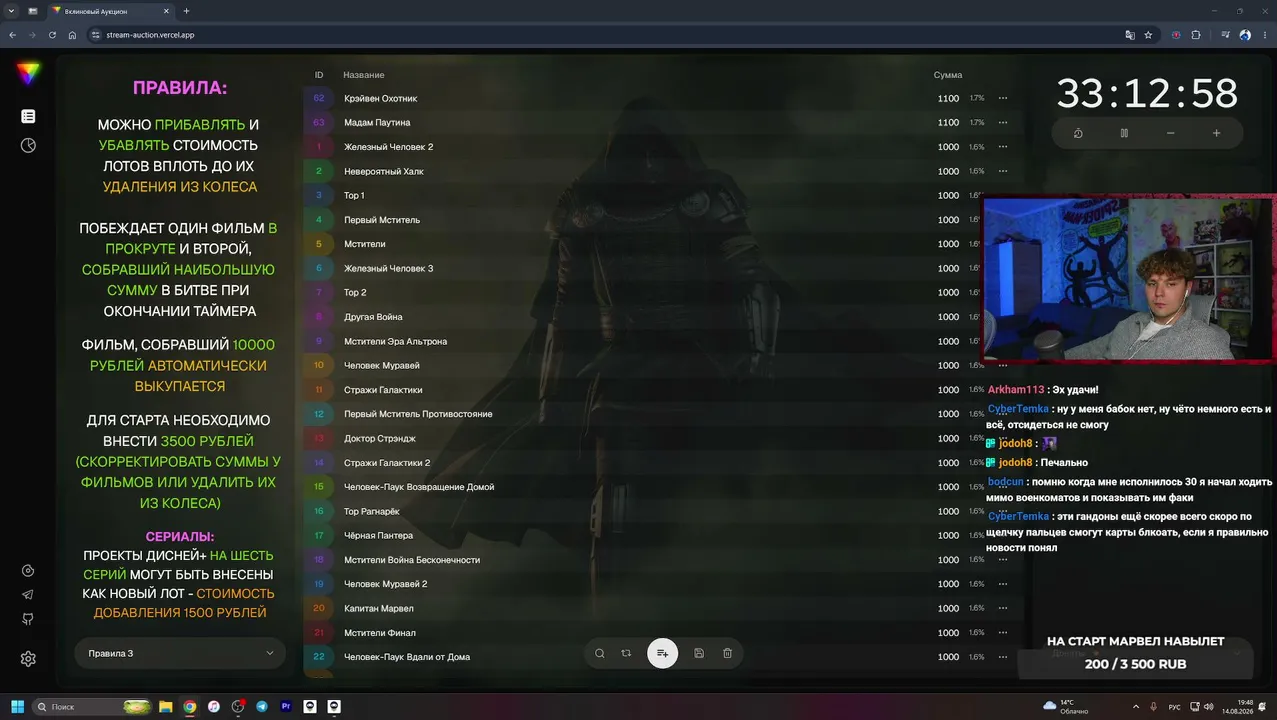Open options menu for Мстители Финал
Image resolution: width=1277 pixels, height=720 pixels.
point(1003,632)
